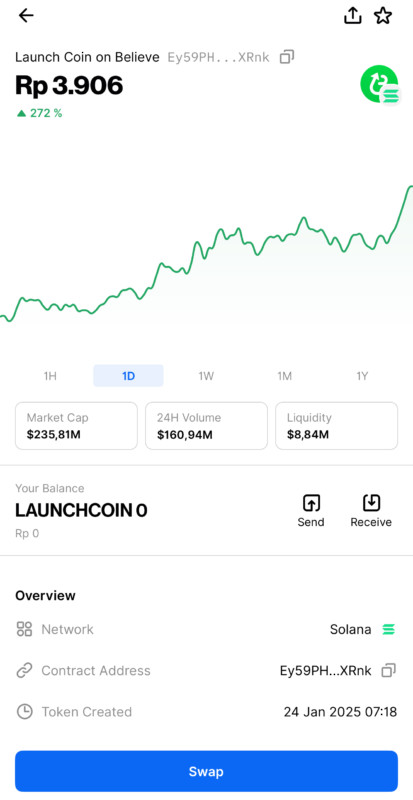Image resolution: width=413 pixels, height=800 pixels.
Task: Switch chart to 1W range
Action: click(x=206, y=376)
